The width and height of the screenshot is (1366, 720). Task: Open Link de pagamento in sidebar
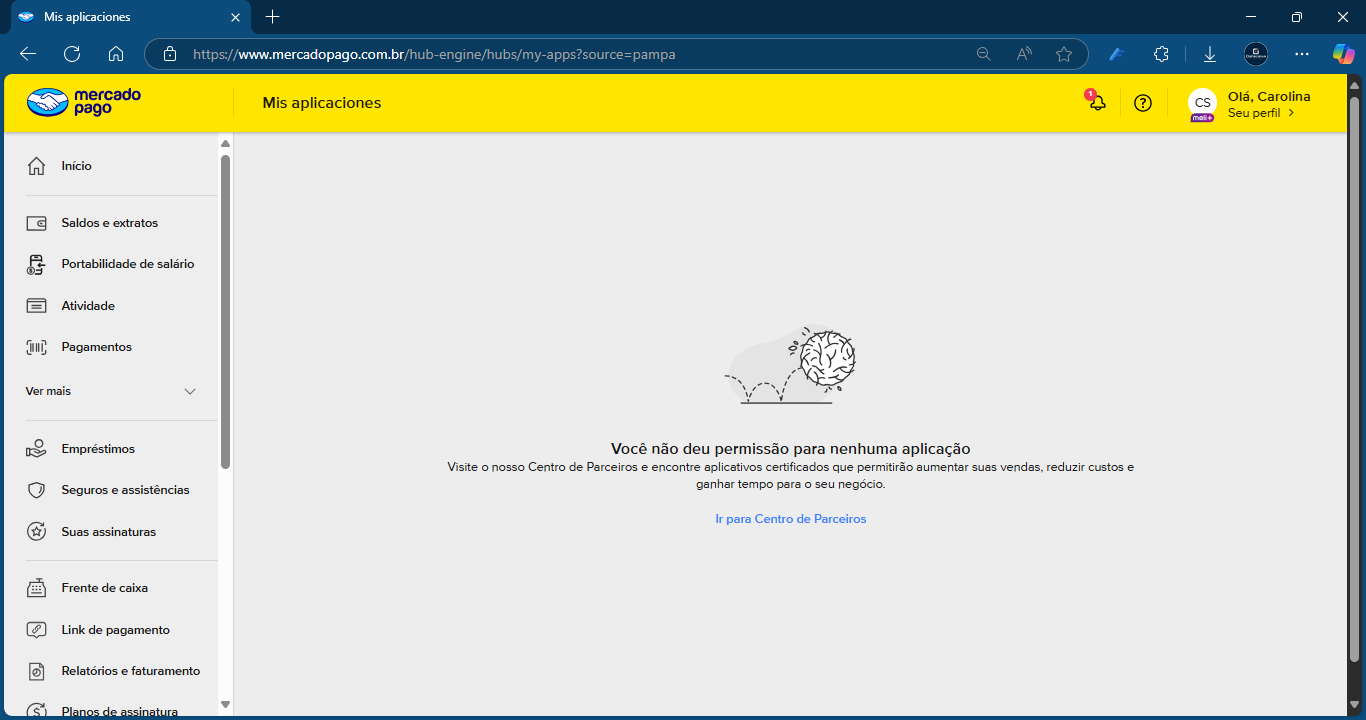tap(115, 630)
